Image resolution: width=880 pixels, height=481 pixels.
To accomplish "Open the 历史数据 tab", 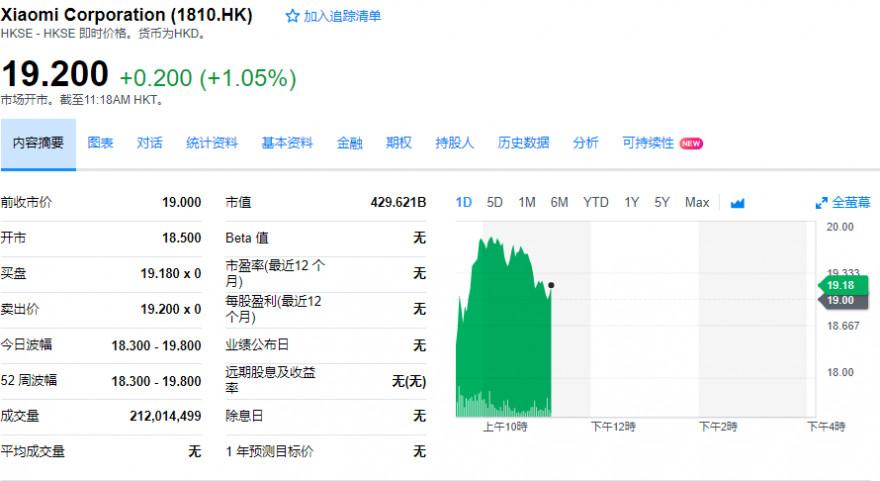I will (523, 143).
